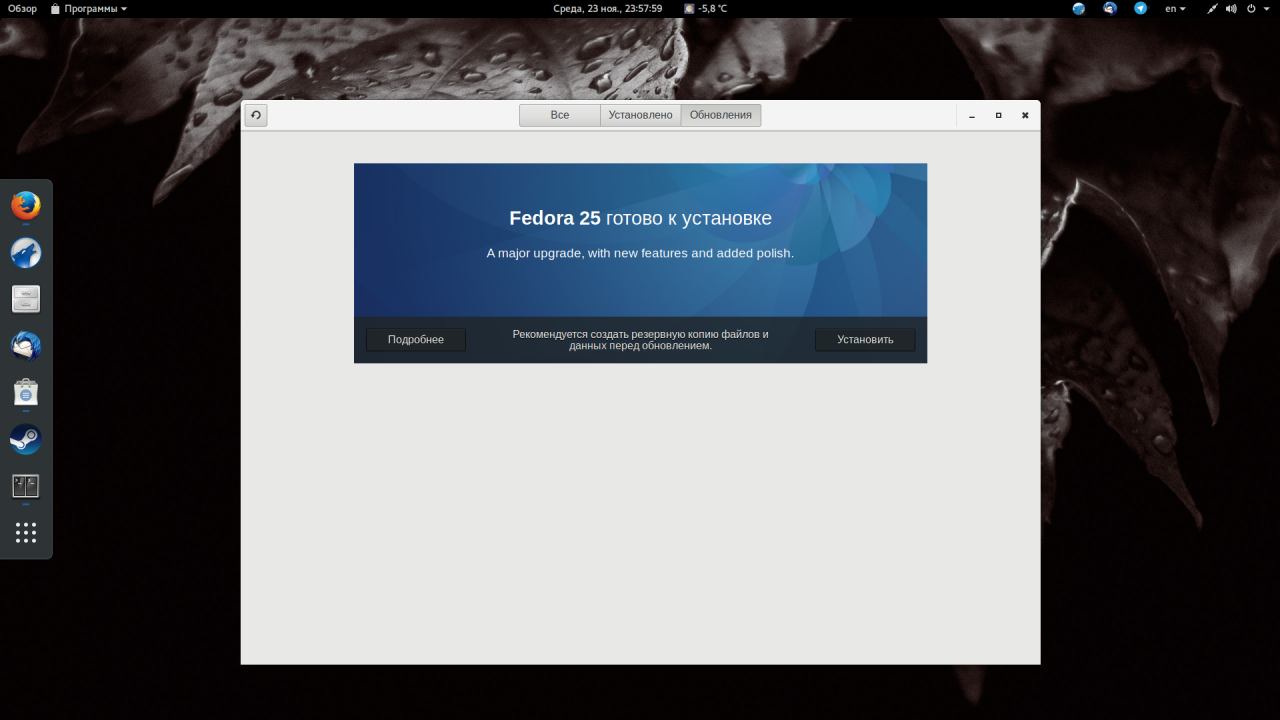Open the blue wolf browser in dock
Screen dimensions: 1280x720
26,253
